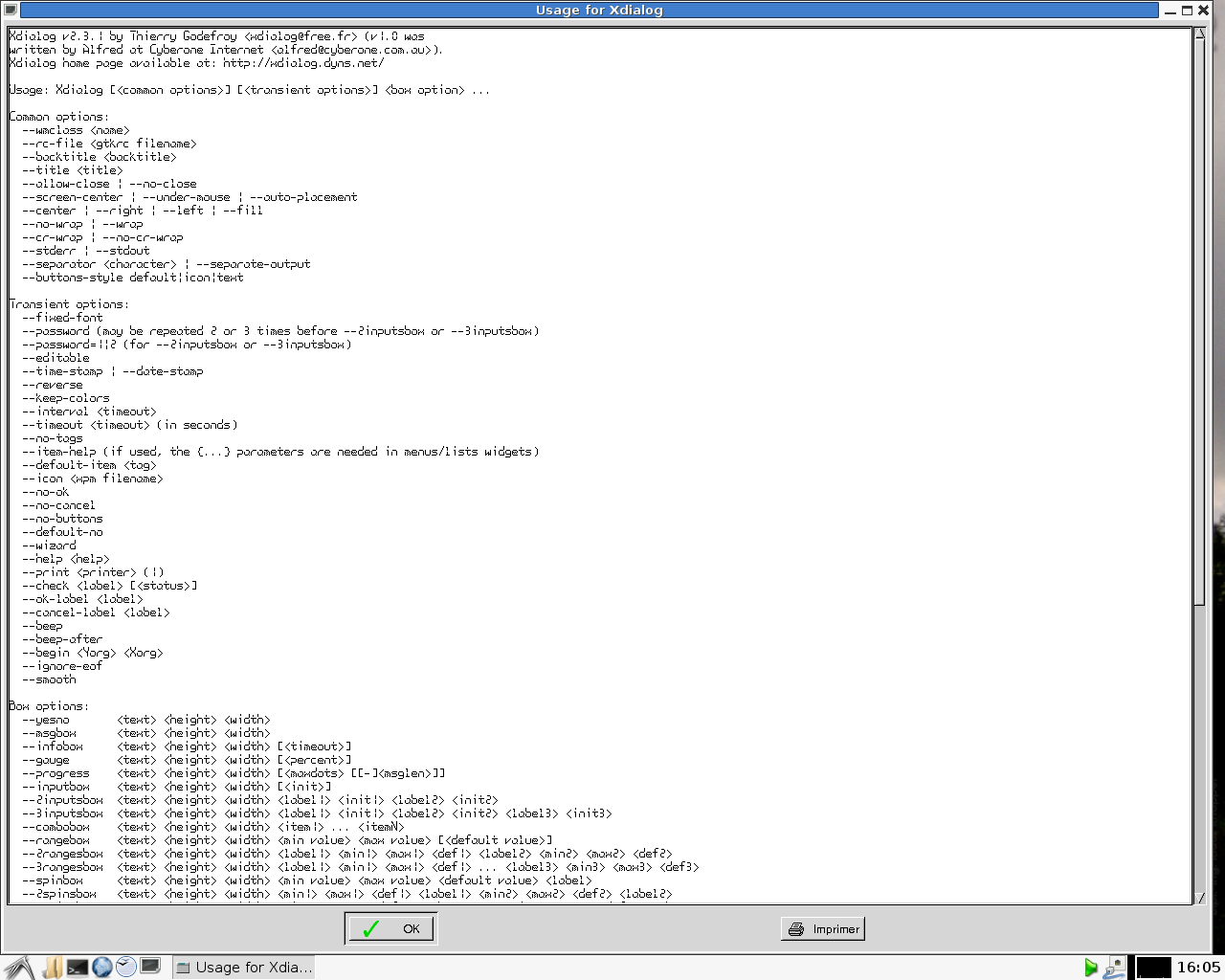
Task: Click the OK button with green checkmark
Action: click(x=390, y=928)
